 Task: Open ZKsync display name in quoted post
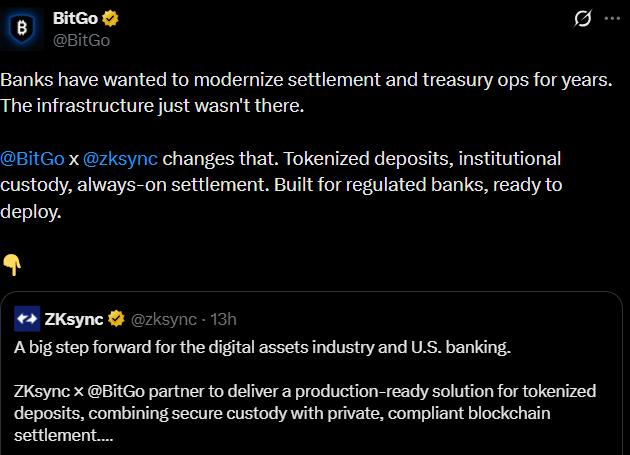click(73, 319)
